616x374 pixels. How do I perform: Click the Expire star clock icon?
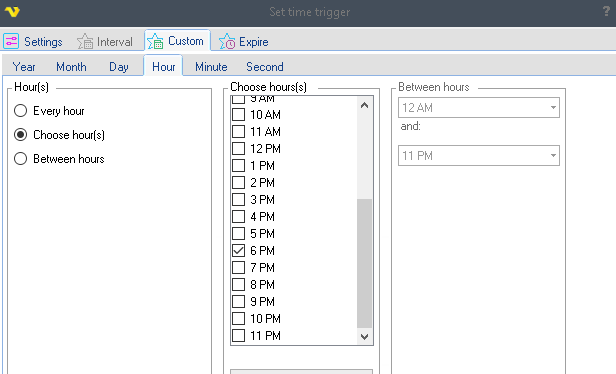point(227,41)
